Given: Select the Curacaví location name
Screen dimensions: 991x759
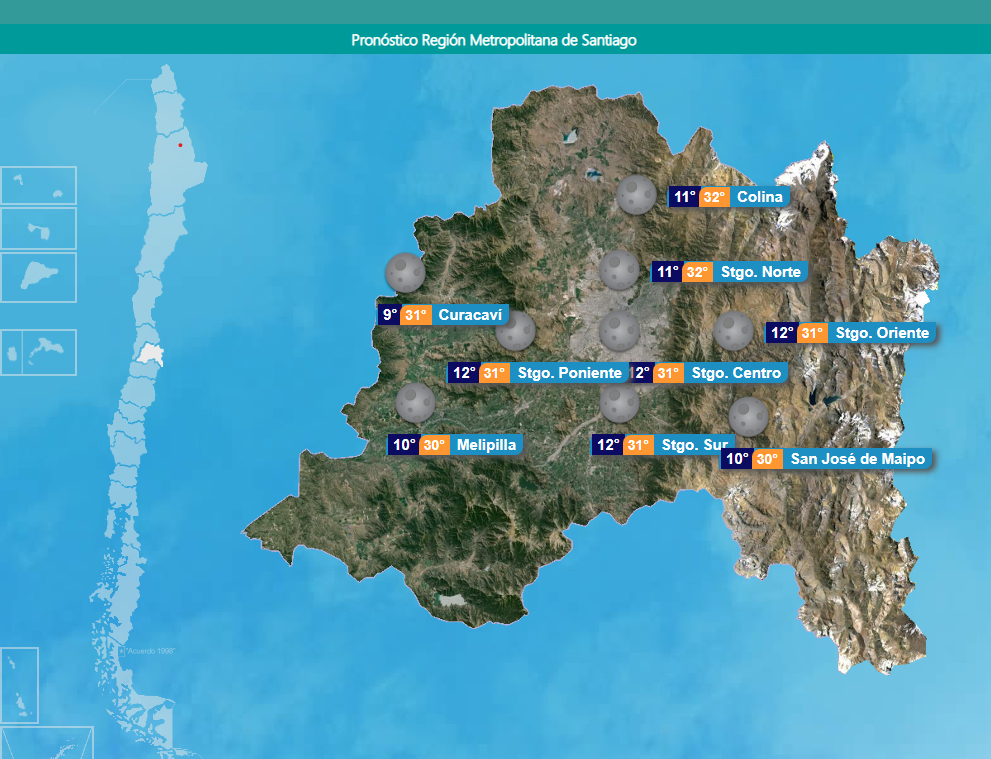Looking at the screenshot, I should [468, 315].
